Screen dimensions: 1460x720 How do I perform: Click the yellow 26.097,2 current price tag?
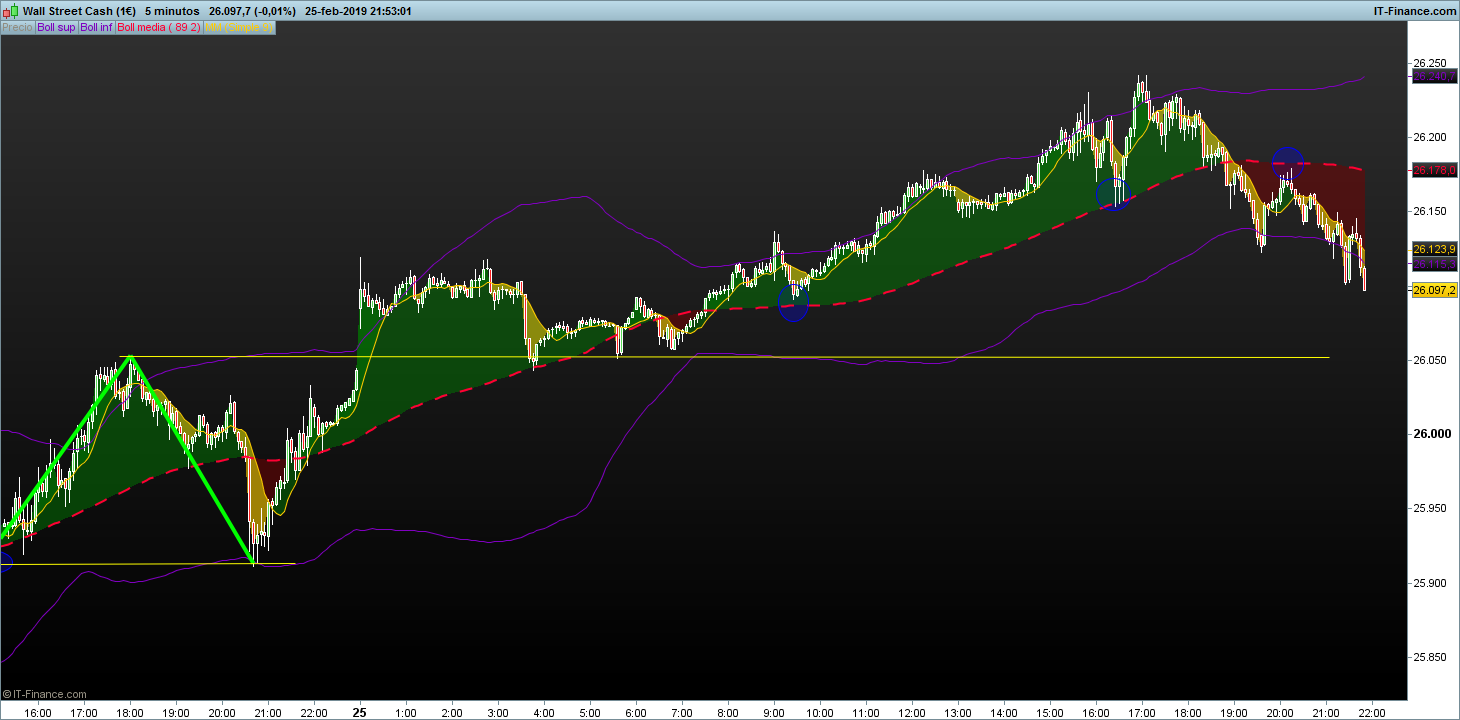[x=1433, y=289]
